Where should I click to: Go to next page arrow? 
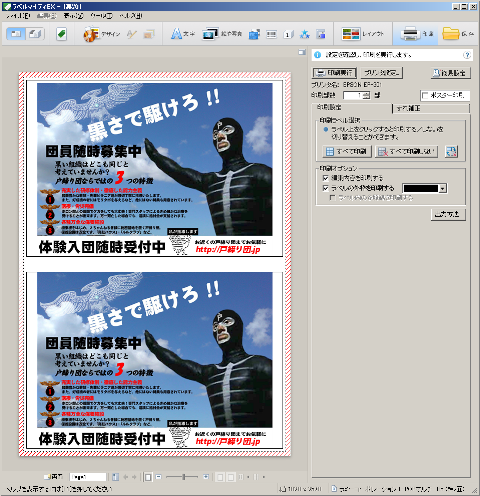(x=134, y=477)
